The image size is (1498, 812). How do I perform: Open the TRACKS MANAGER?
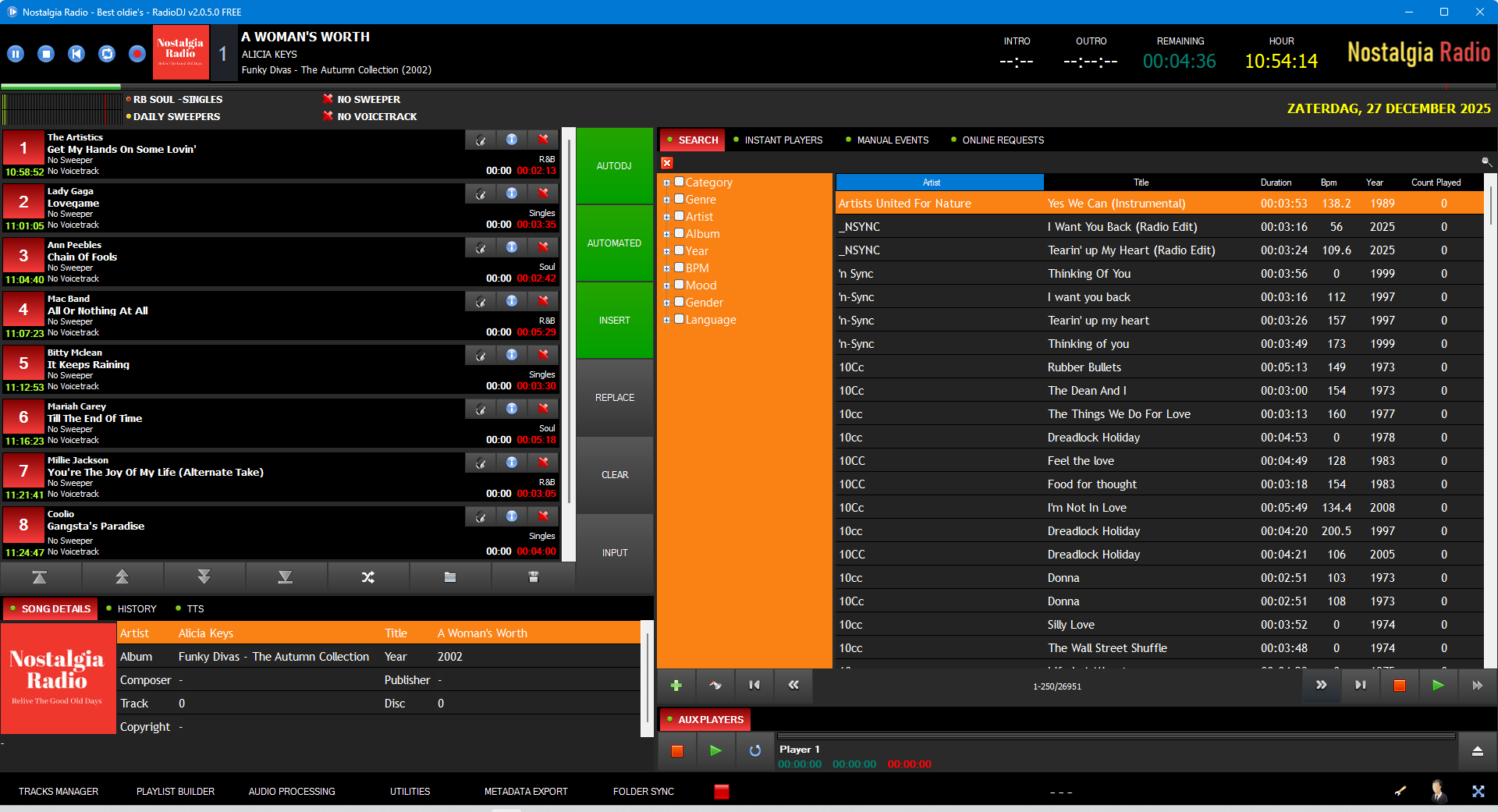[59, 791]
